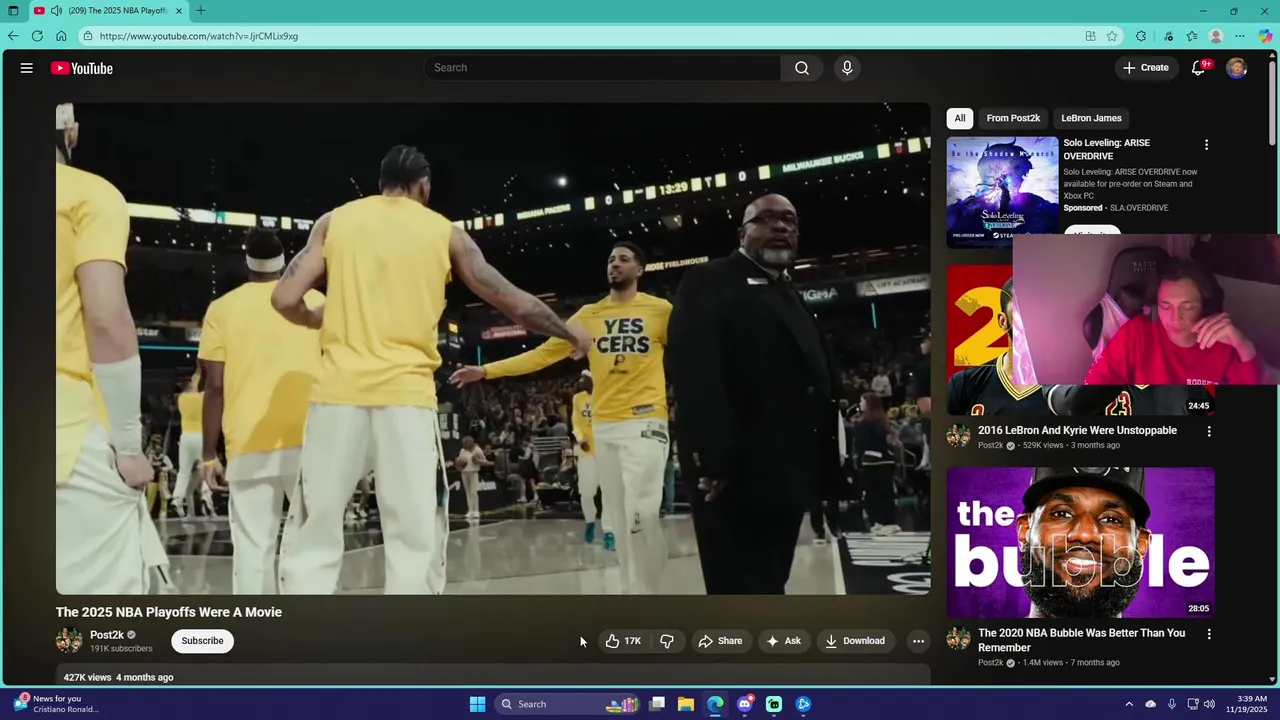The height and width of the screenshot is (720, 1280).
Task: Click the search magnifier button
Action: [x=802, y=68]
